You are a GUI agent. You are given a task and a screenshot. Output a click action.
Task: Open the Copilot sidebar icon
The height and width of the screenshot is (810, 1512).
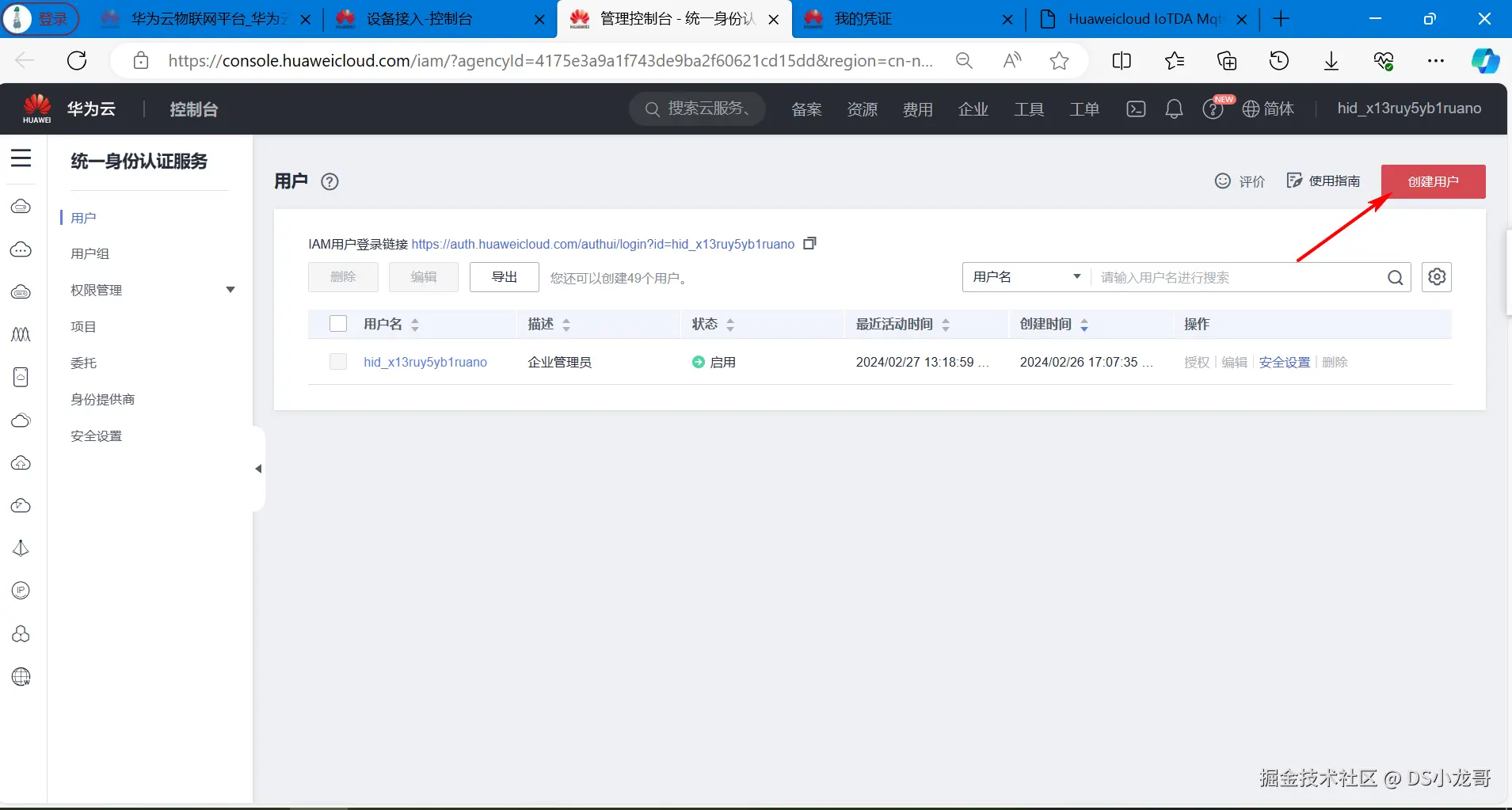point(1485,61)
